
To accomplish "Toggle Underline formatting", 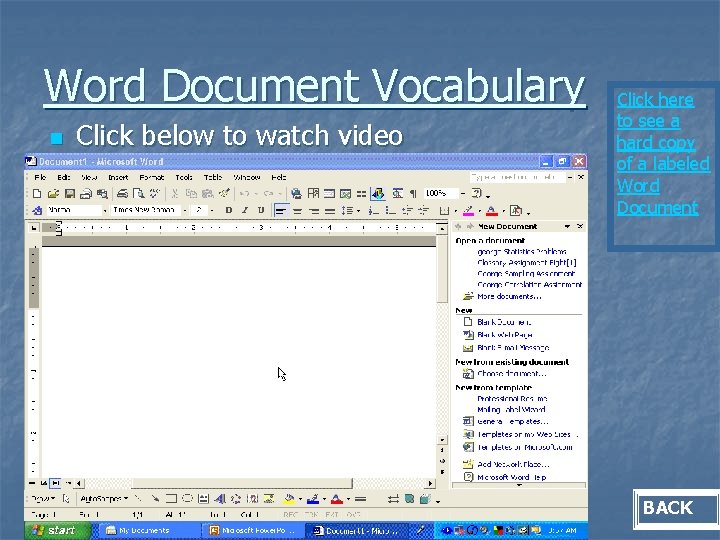I will pos(261,210).
